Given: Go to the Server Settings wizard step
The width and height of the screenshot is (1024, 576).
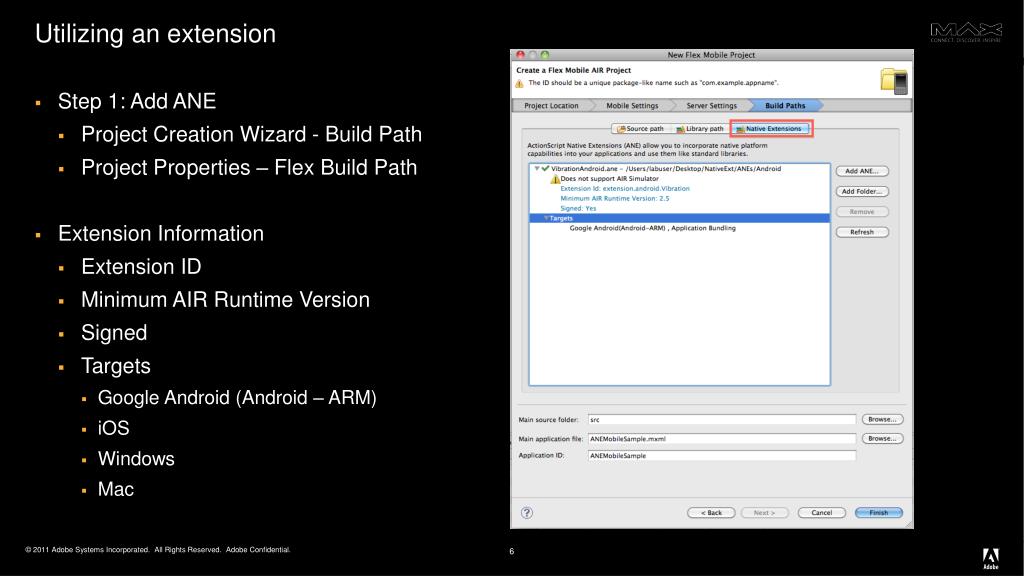Looking at the screenshot, I should 711,106.
